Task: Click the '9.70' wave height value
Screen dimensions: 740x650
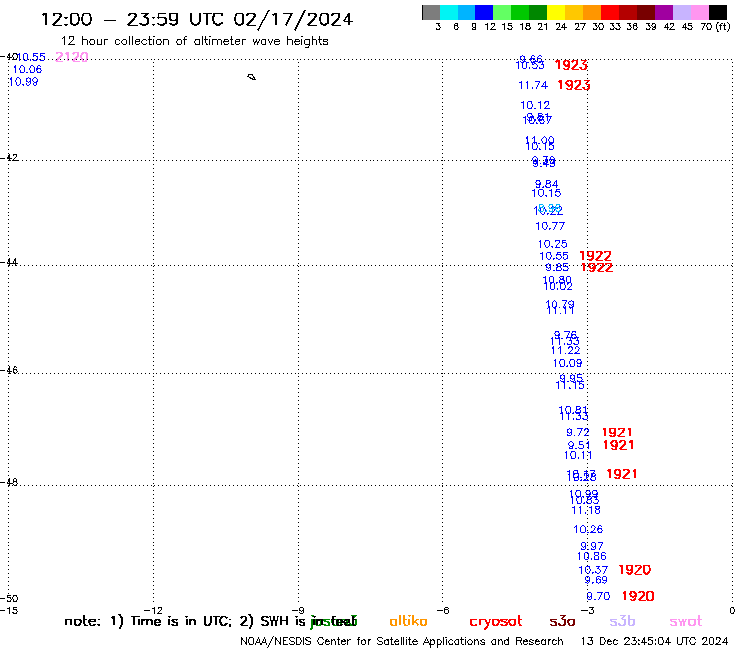Action: 598,596
